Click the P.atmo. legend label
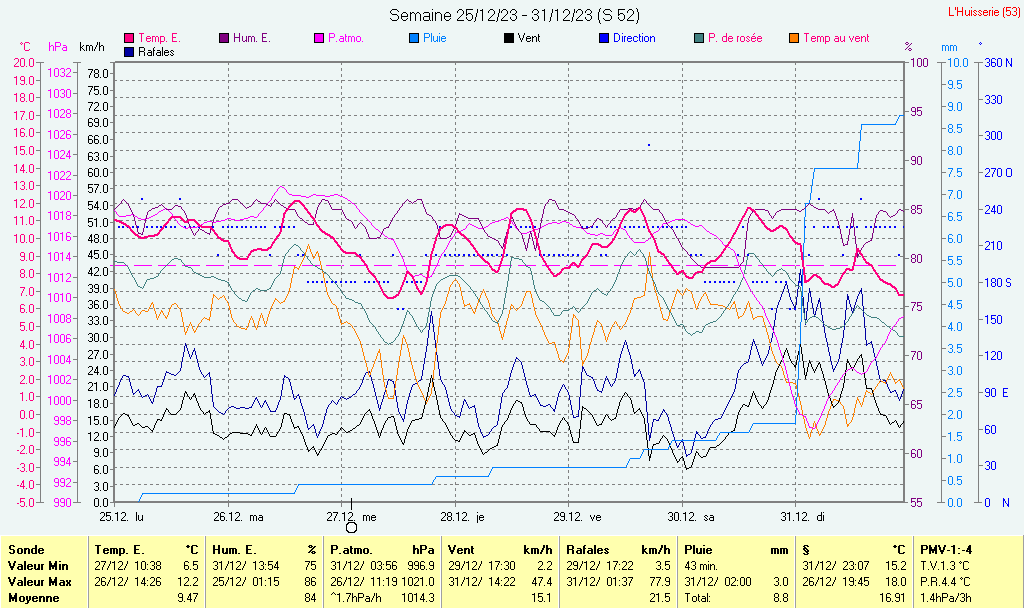This screenshot has width=1024, height=608. (x=346, y=39)
